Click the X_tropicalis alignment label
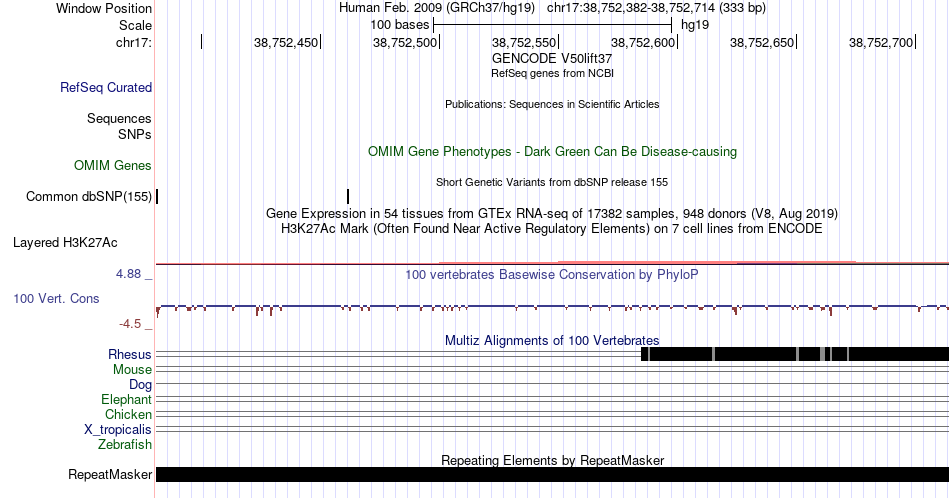Image resolution: width=950 pixels, height=498 pixels. click(118, 430)
